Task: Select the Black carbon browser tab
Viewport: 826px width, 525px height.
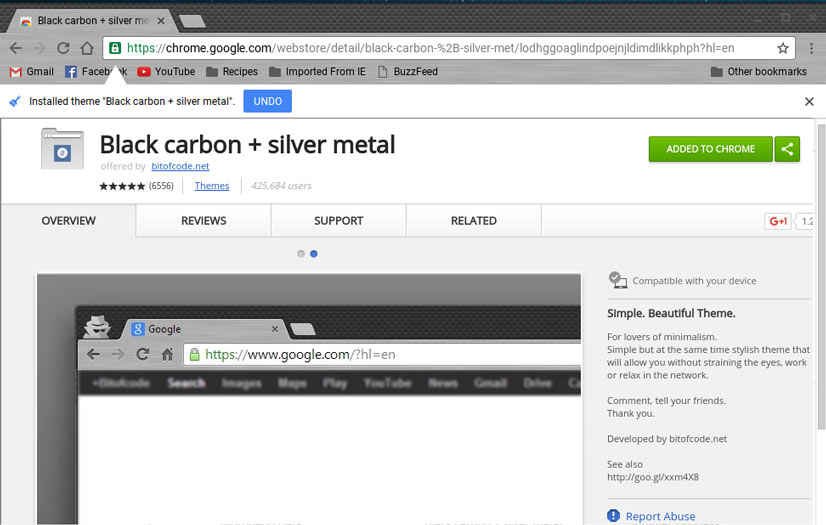Action: pyautogui.click(x=90, y=21)
